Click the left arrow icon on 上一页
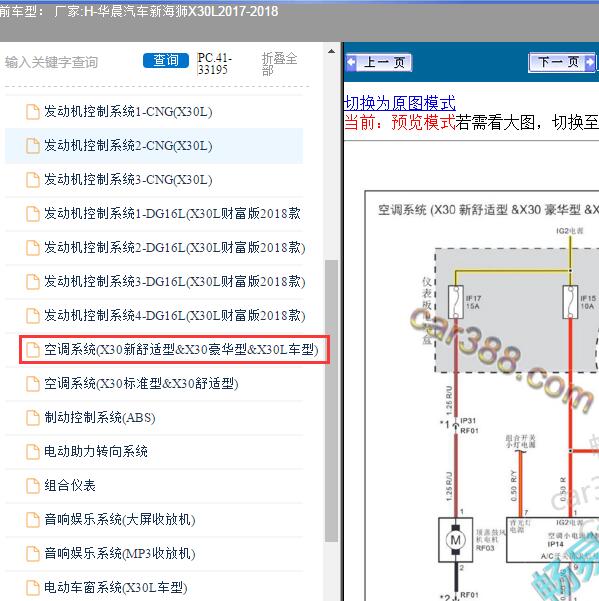The image size is (599, 601). 351,62
